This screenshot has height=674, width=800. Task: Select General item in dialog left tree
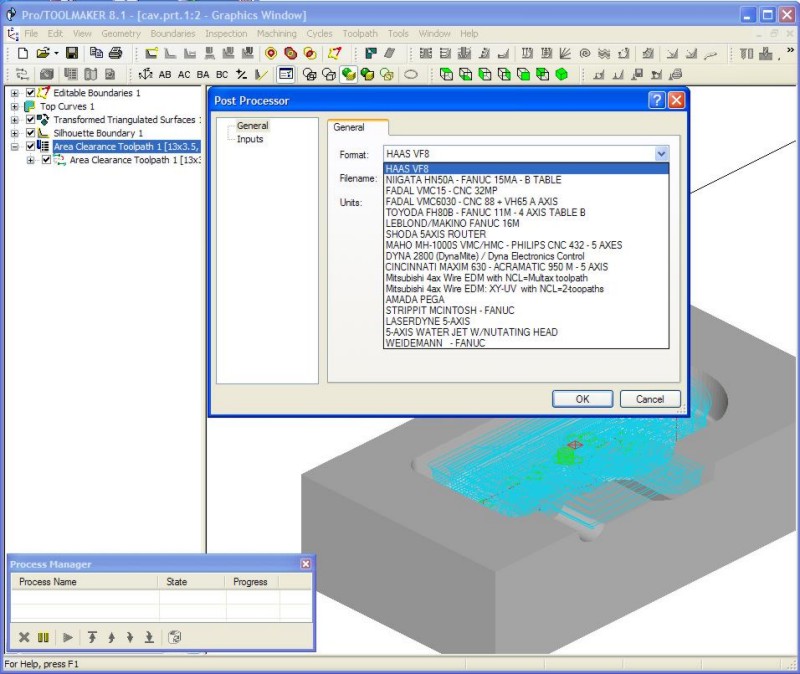(253, 126)
